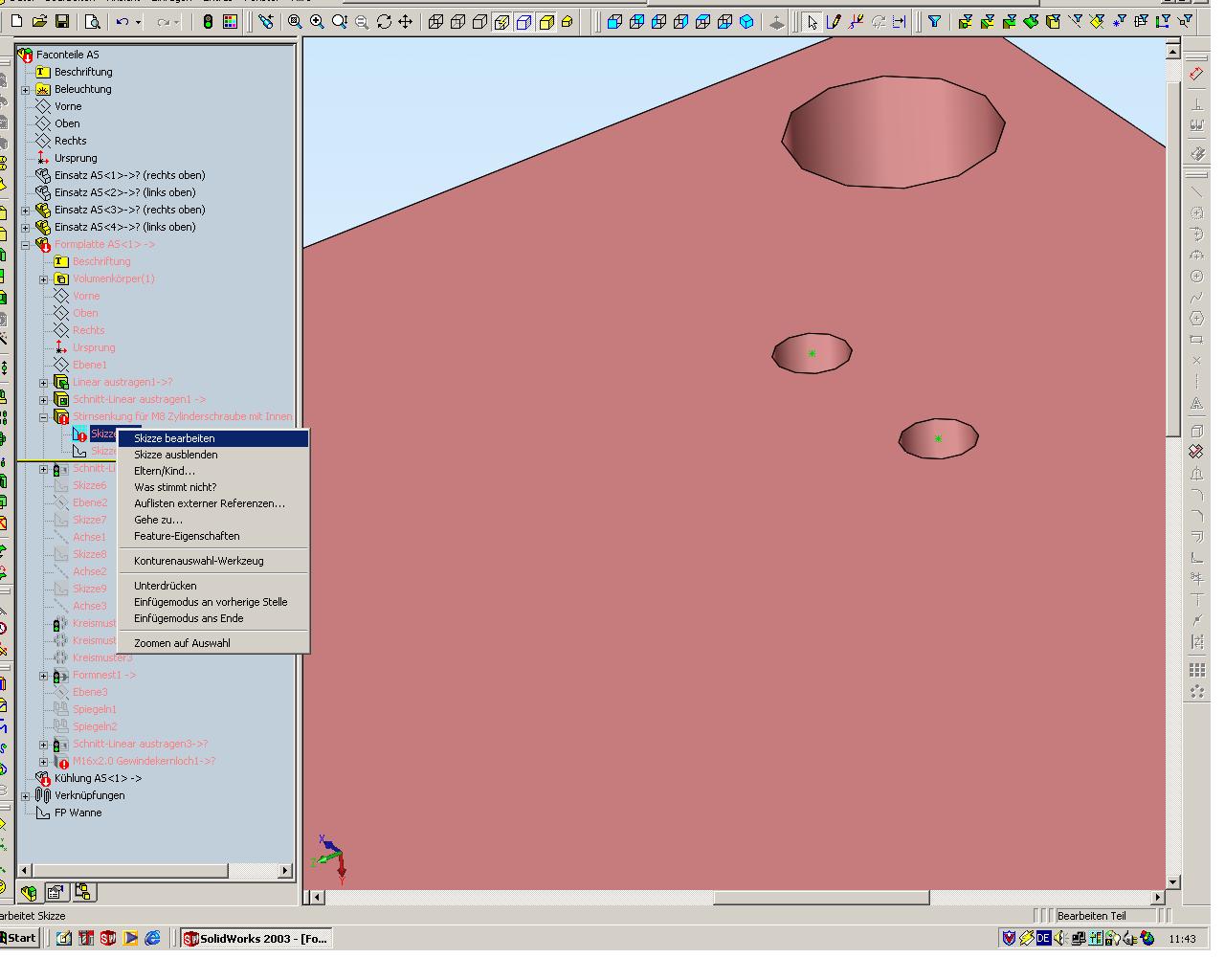Click the Save floppy disk icon
Viewport: 1225px width, 980px height.
click(62, 21)
